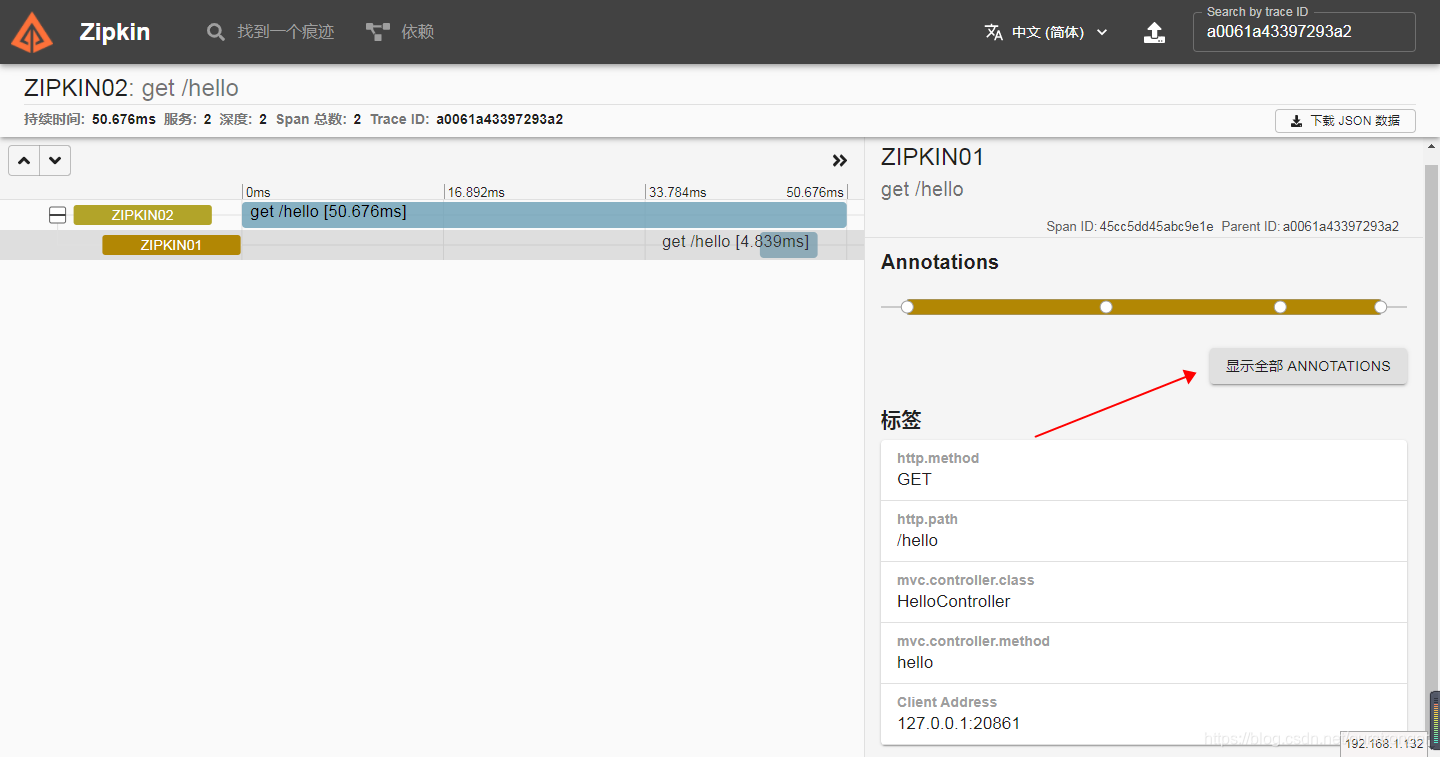Collapse the ZIPKIN02 span tree node
The width and height of the screenshot is (1440, 757).
(x=58, y=215)
